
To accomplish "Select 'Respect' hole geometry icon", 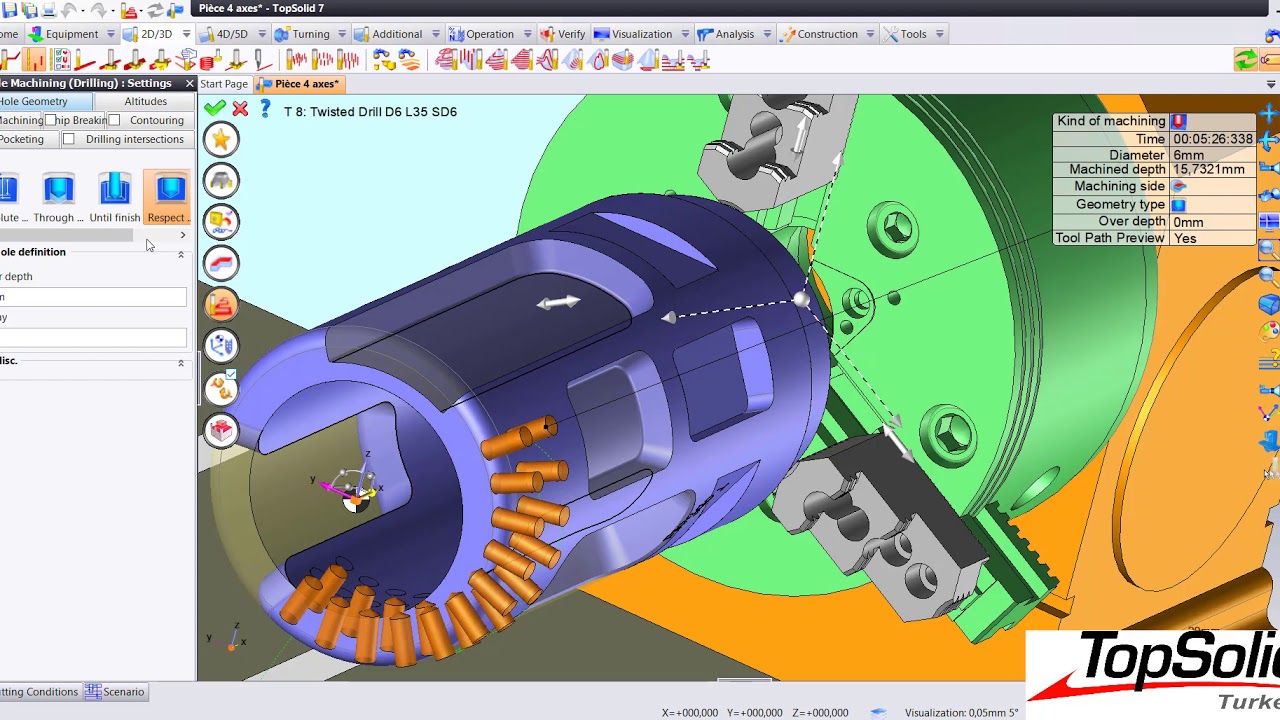I will coord(169,198).
